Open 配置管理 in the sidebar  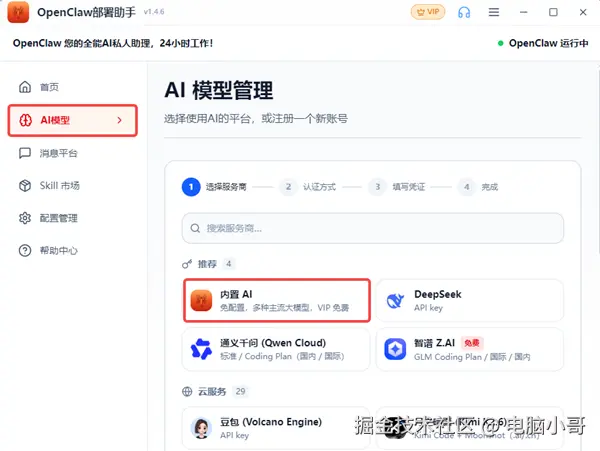[73, 218]
